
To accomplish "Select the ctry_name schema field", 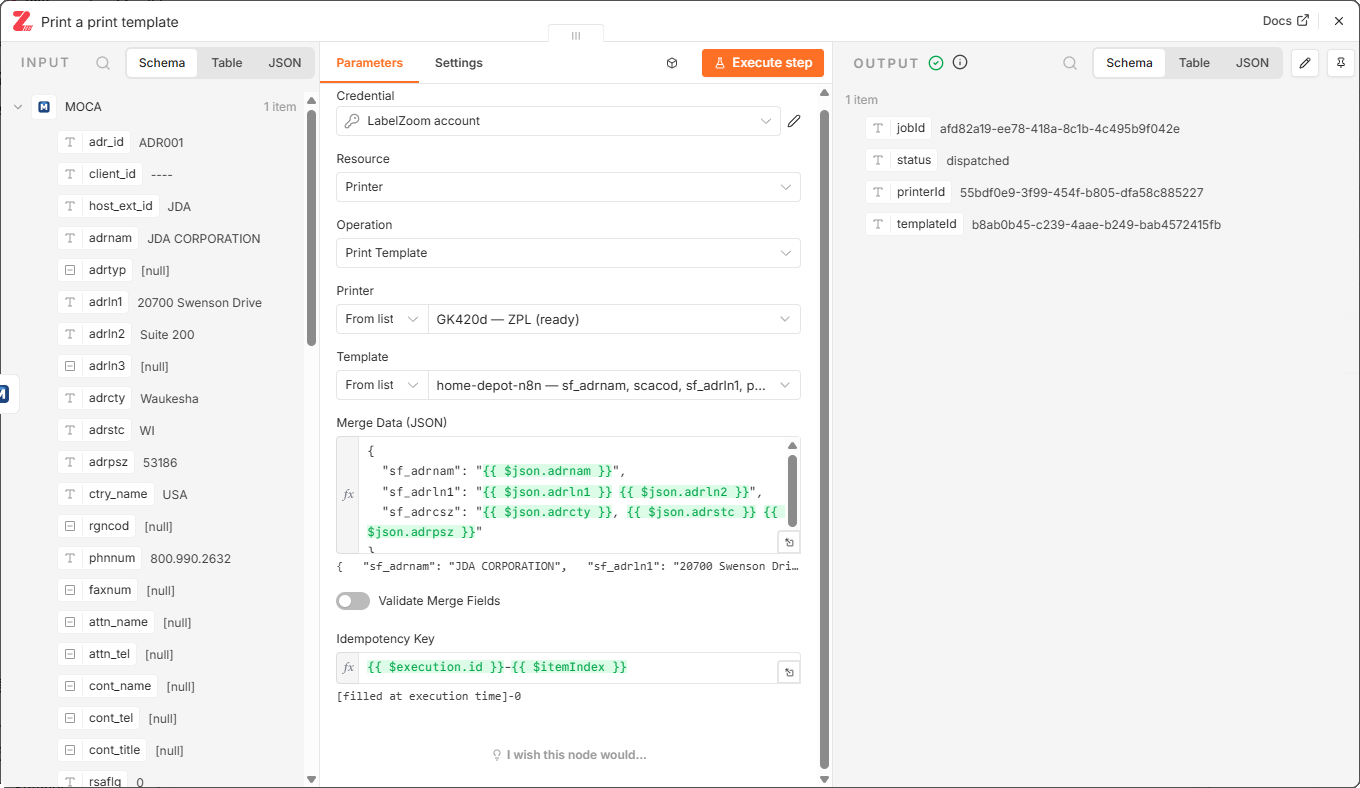I will tap(106, 495).
